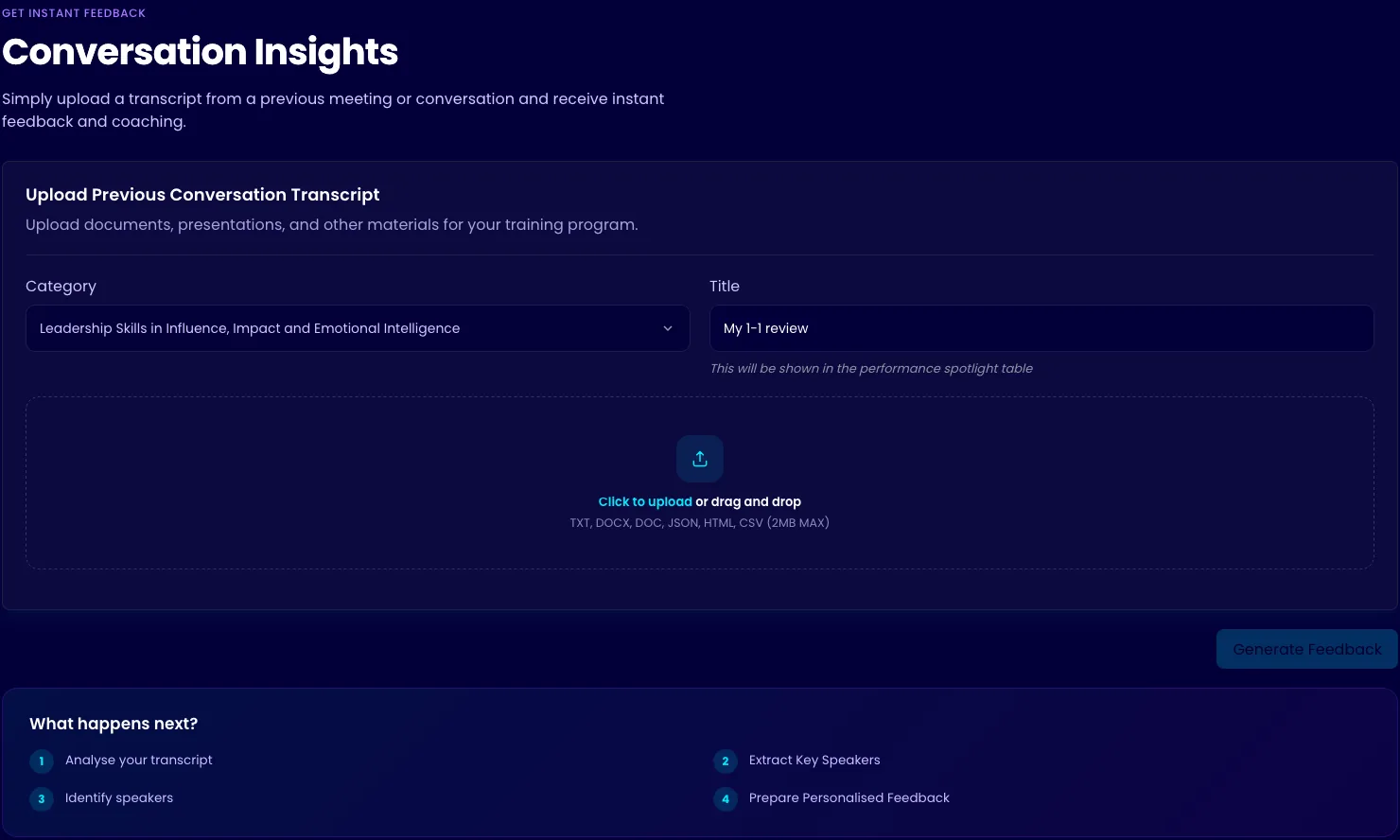The width and height of the screenshot is (1400, 840).
Task: Open the Category dropdown
Action: coord(358,328)
